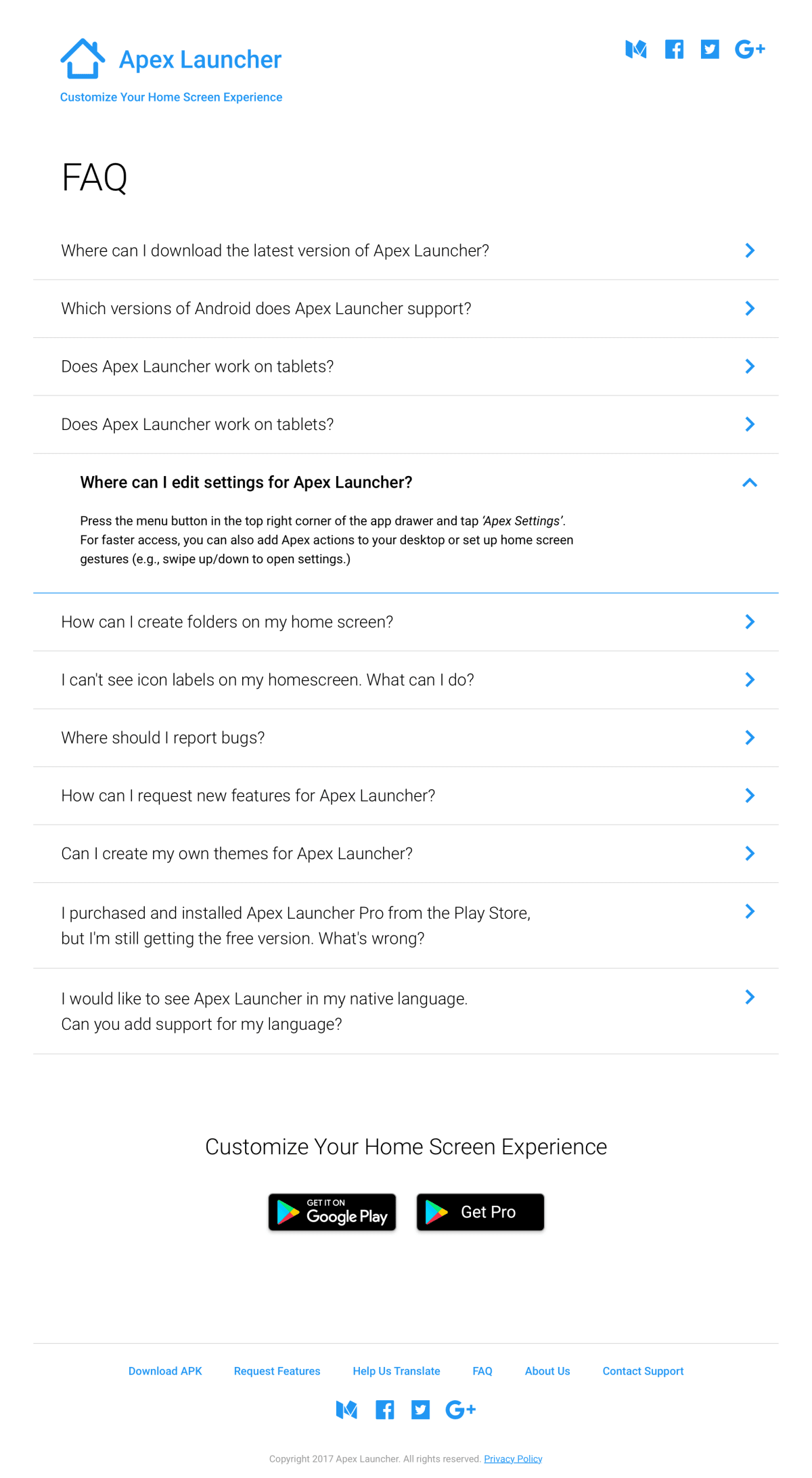Open the Medium icon in the header
Screen dimensions: 812x1478
point(635,49)
